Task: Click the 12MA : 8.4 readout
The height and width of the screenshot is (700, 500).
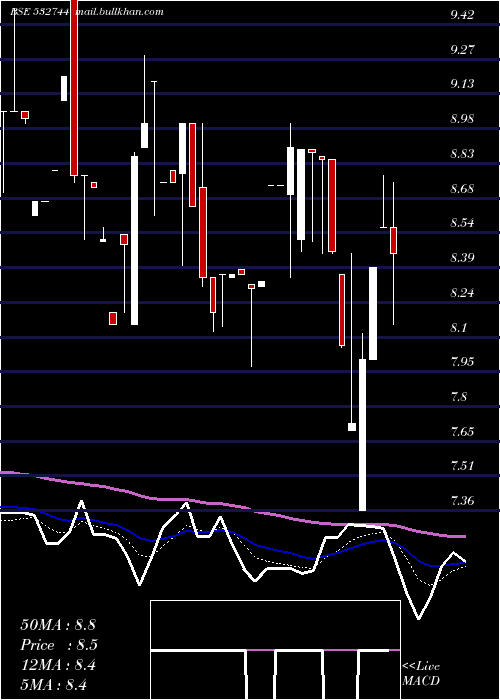Action: click(x=58, y=665)
